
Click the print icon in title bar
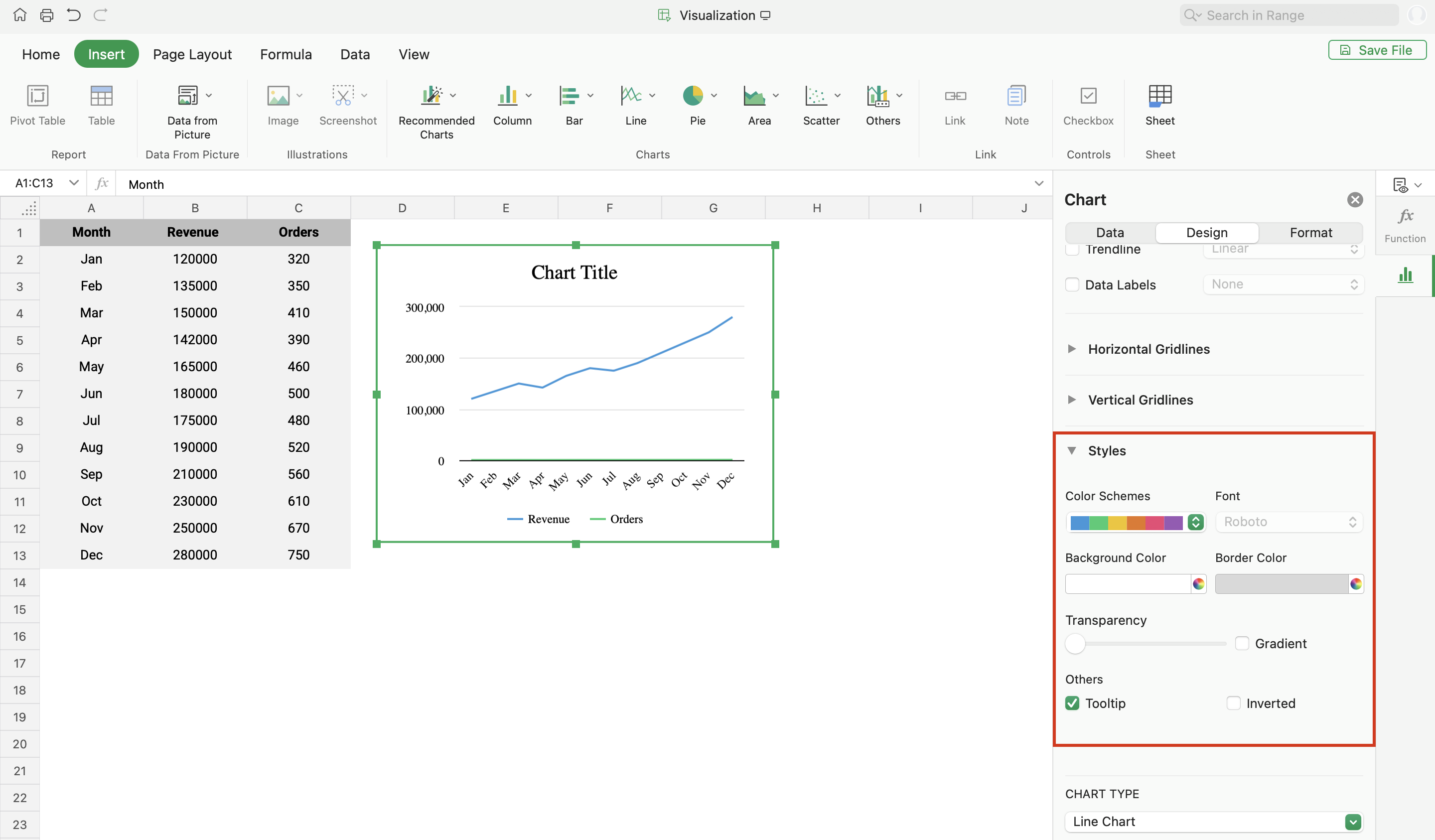pyautogui.click(x=47, y=15)
